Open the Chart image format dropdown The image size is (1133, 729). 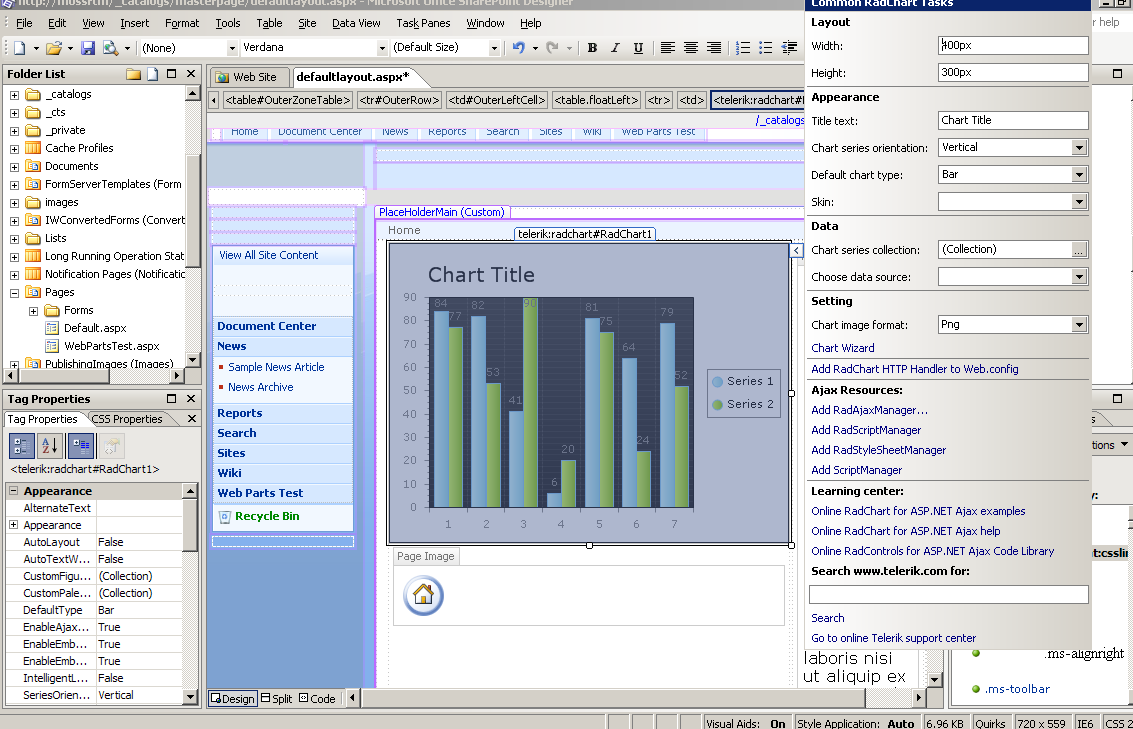[x=1079, y=325]
